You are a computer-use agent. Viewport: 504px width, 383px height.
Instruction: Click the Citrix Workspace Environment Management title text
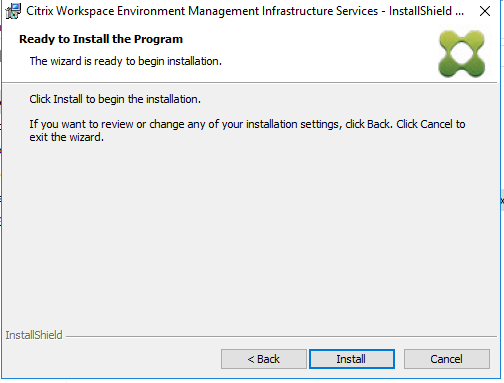coord(202,11)
